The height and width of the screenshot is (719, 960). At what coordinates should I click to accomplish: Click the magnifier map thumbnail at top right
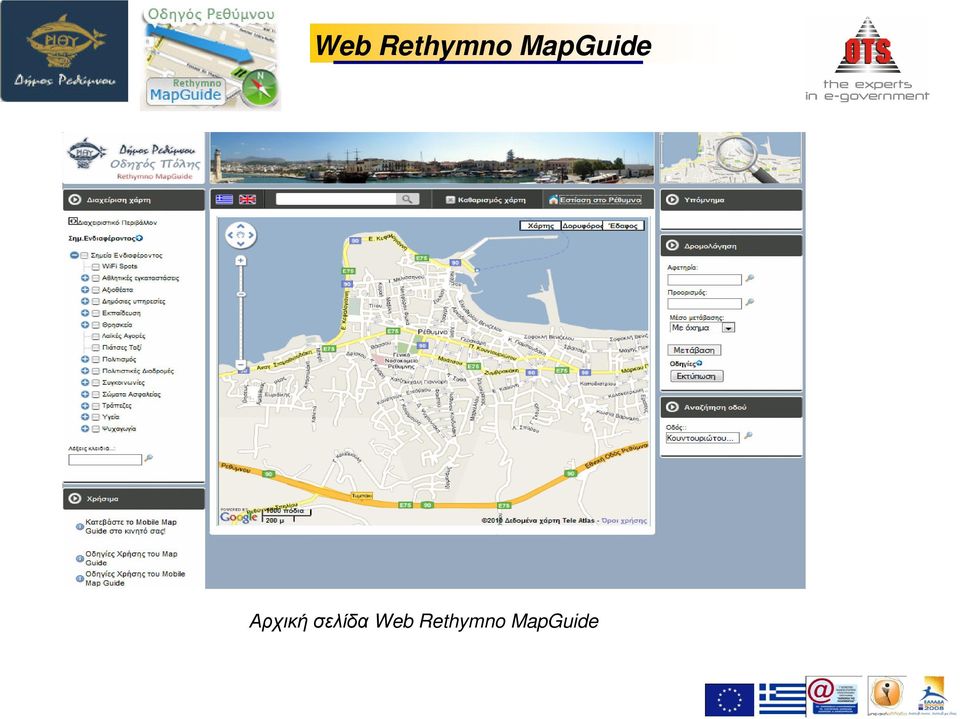pyautogui.click(x=730, y=158)
